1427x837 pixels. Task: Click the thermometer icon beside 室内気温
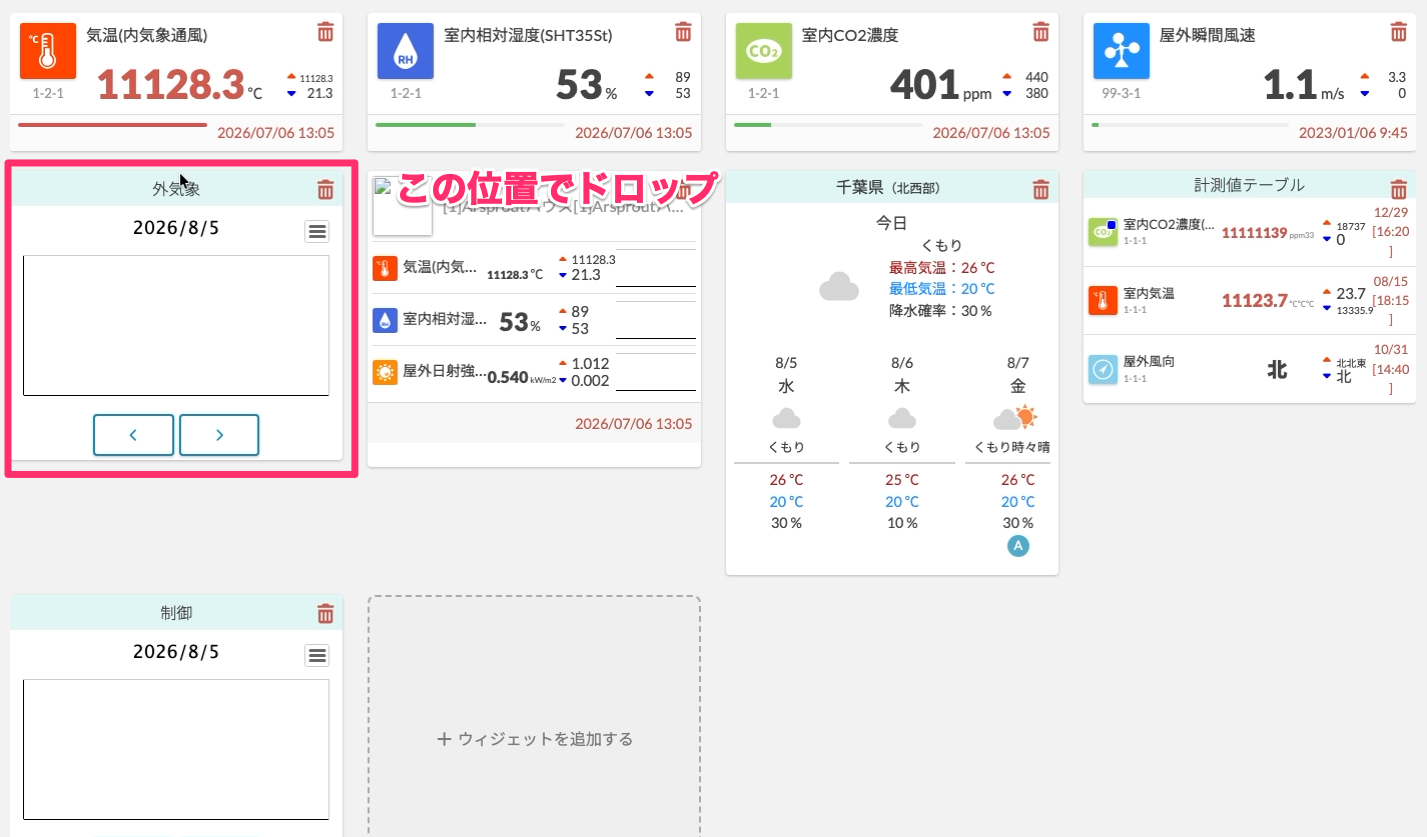click(x=1102, y=300)
